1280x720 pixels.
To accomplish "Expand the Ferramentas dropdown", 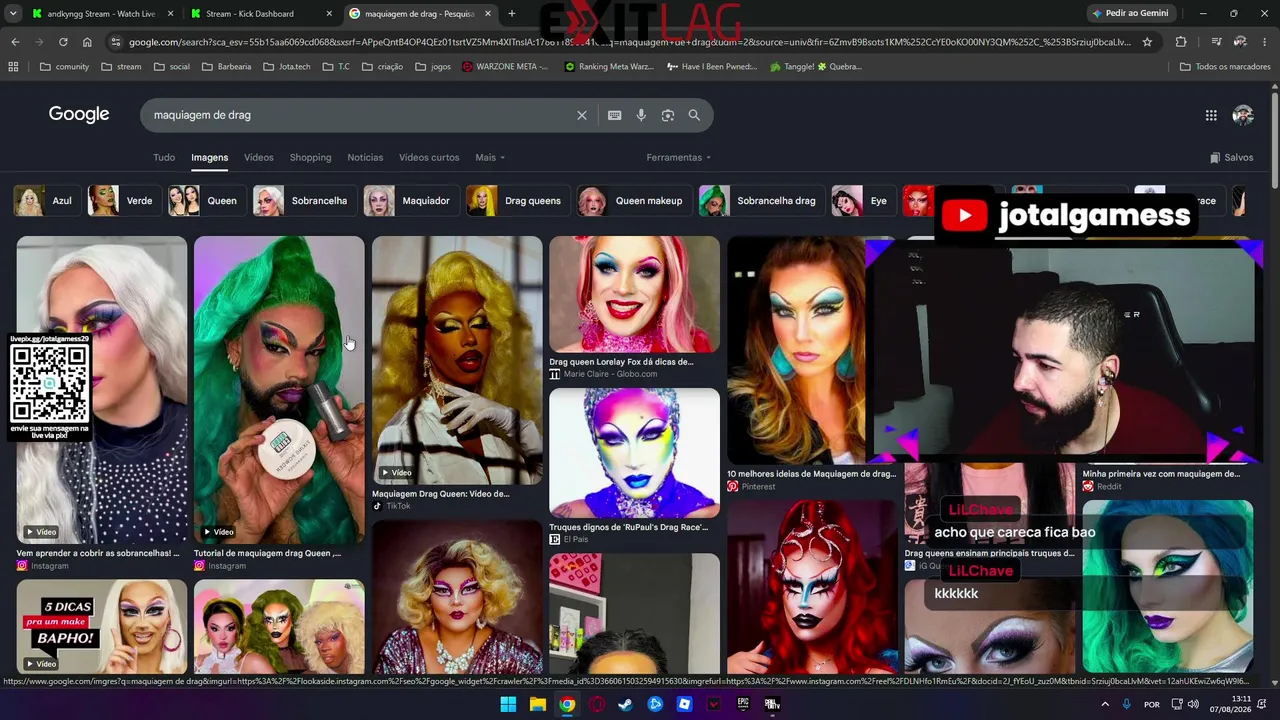I will pos(679,157).
